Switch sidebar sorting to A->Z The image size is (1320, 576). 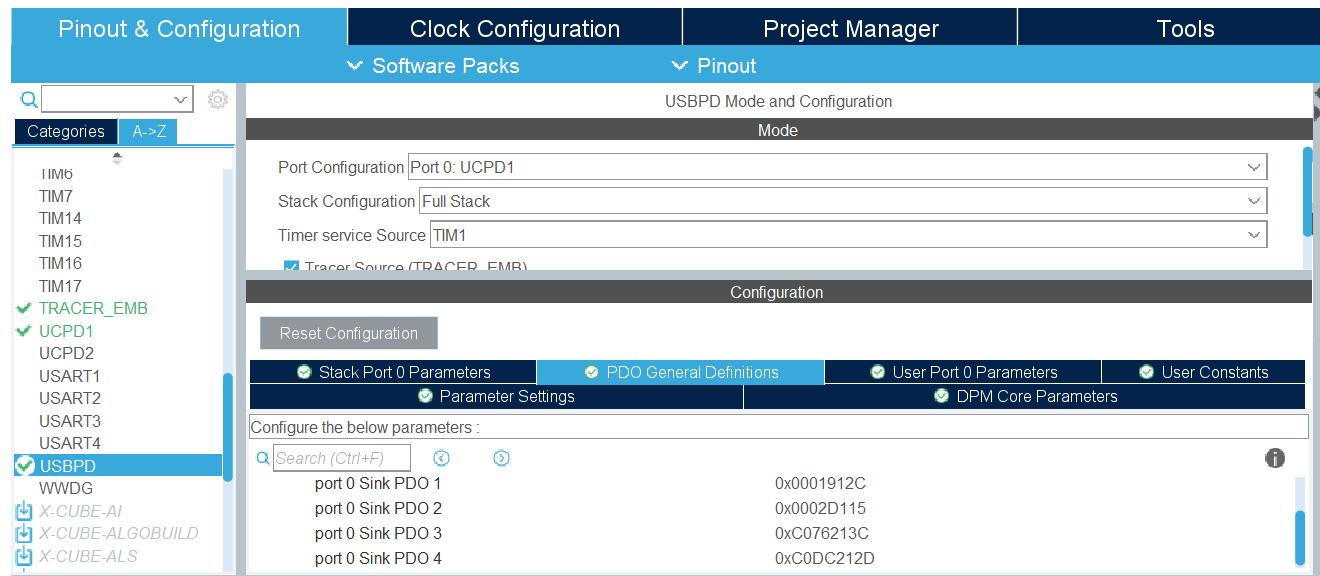(147, 131)
